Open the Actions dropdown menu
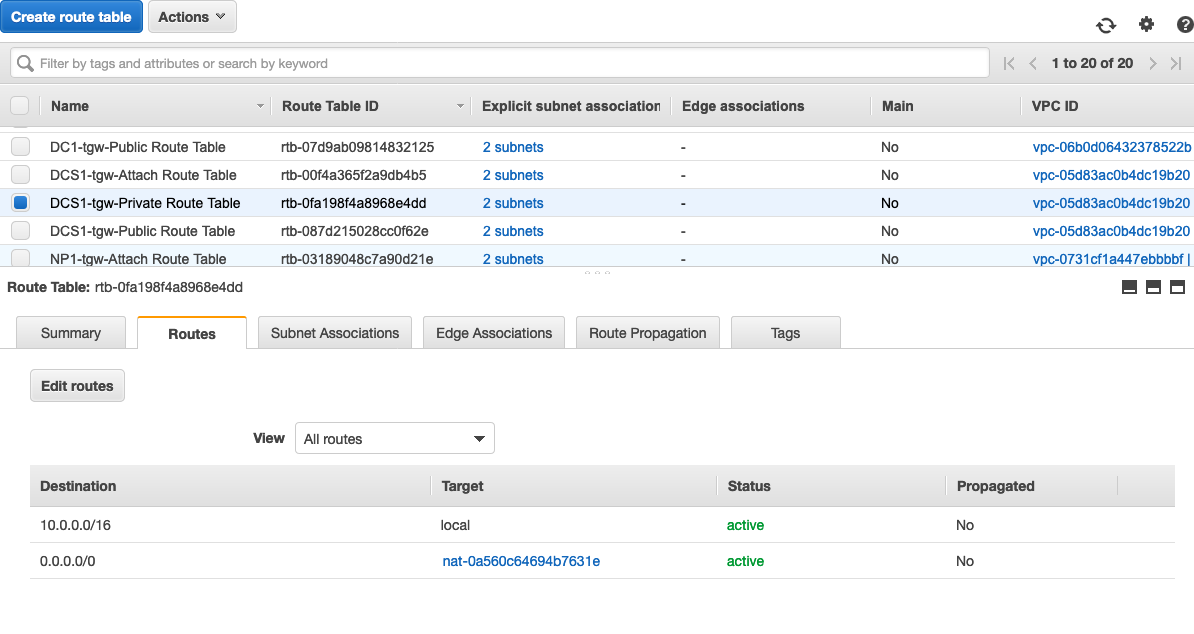The image size is (1194, 634). coord(192,17)
